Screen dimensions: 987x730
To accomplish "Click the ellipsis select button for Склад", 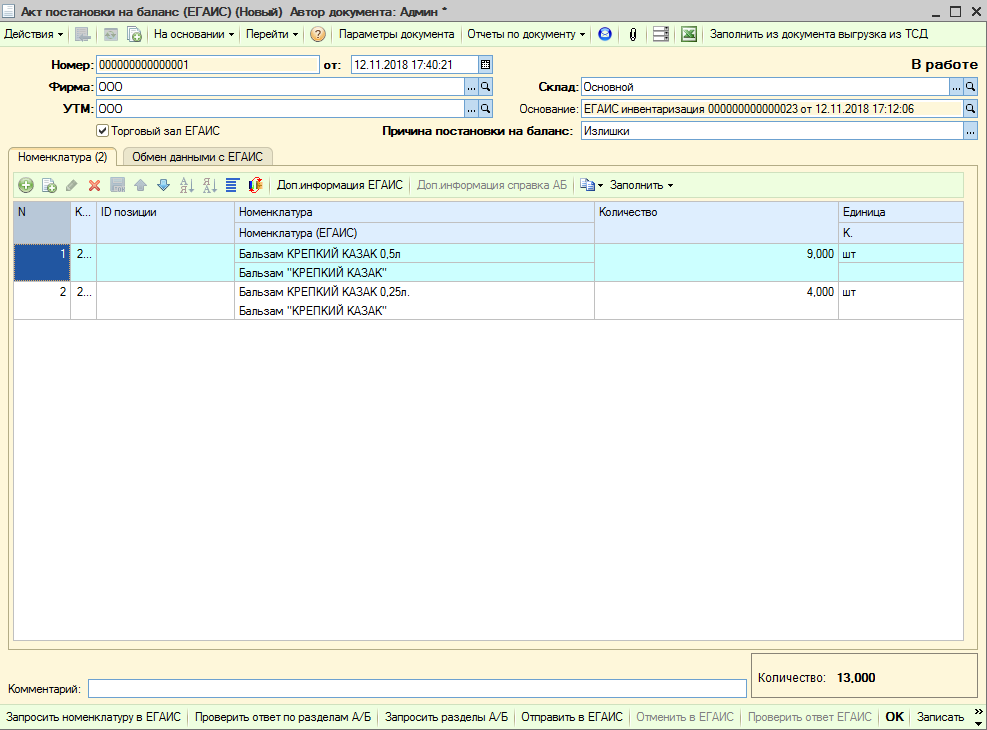I will point(956,87).
